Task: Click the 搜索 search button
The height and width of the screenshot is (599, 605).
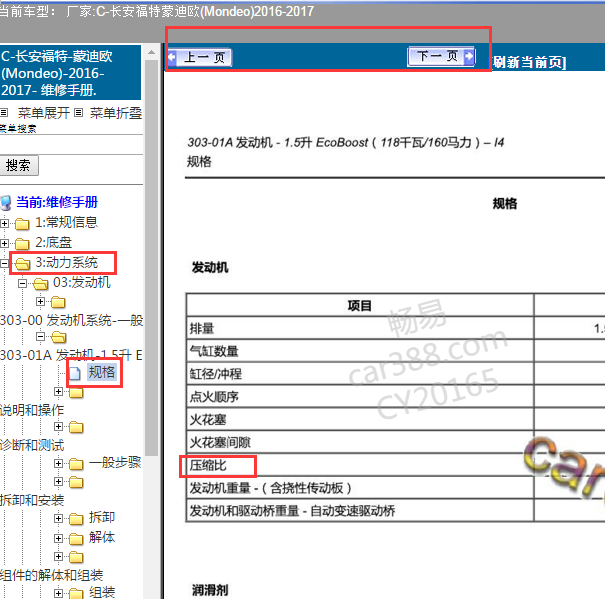Action: 18,166
